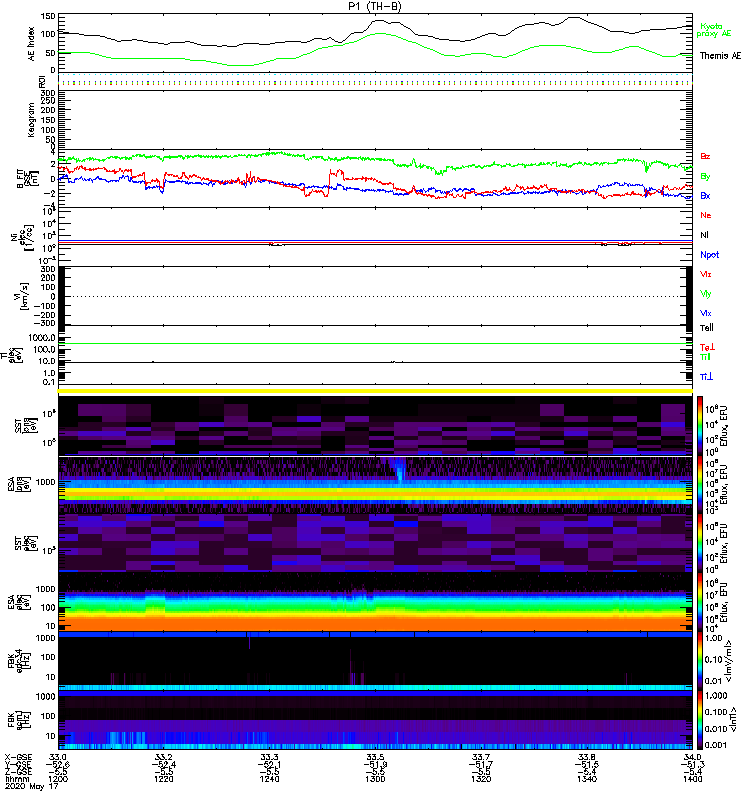This screenshot has width=750, height=800.
Task: Click the X-GSE value 33.0
Action: 58,757
